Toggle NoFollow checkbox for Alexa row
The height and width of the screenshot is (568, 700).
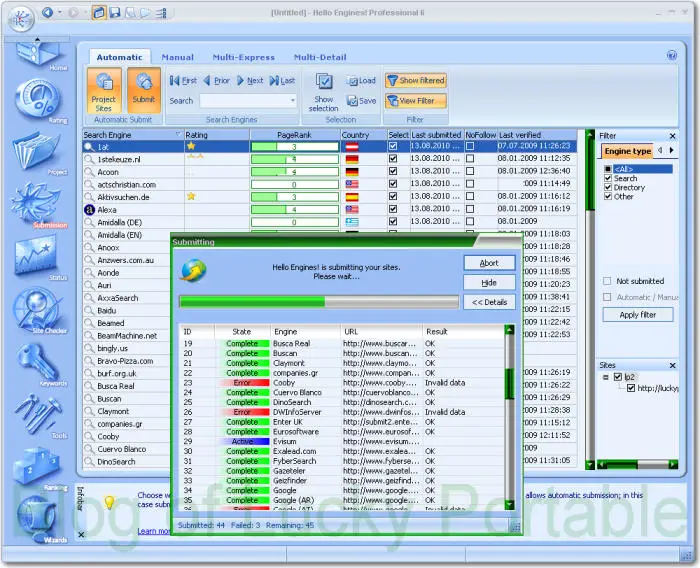pos(470,209)
